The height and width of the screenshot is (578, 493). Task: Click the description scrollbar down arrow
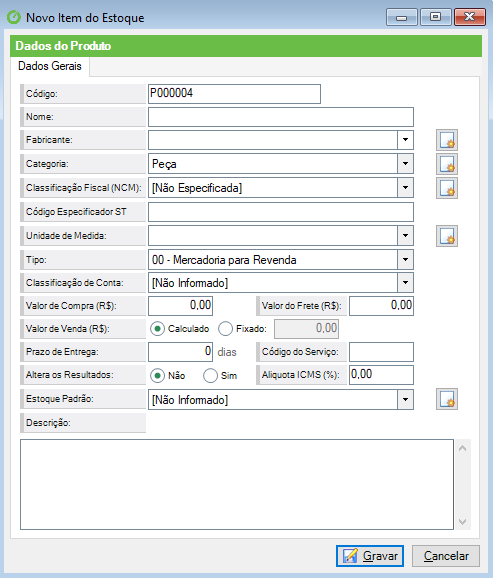point(463,522)
